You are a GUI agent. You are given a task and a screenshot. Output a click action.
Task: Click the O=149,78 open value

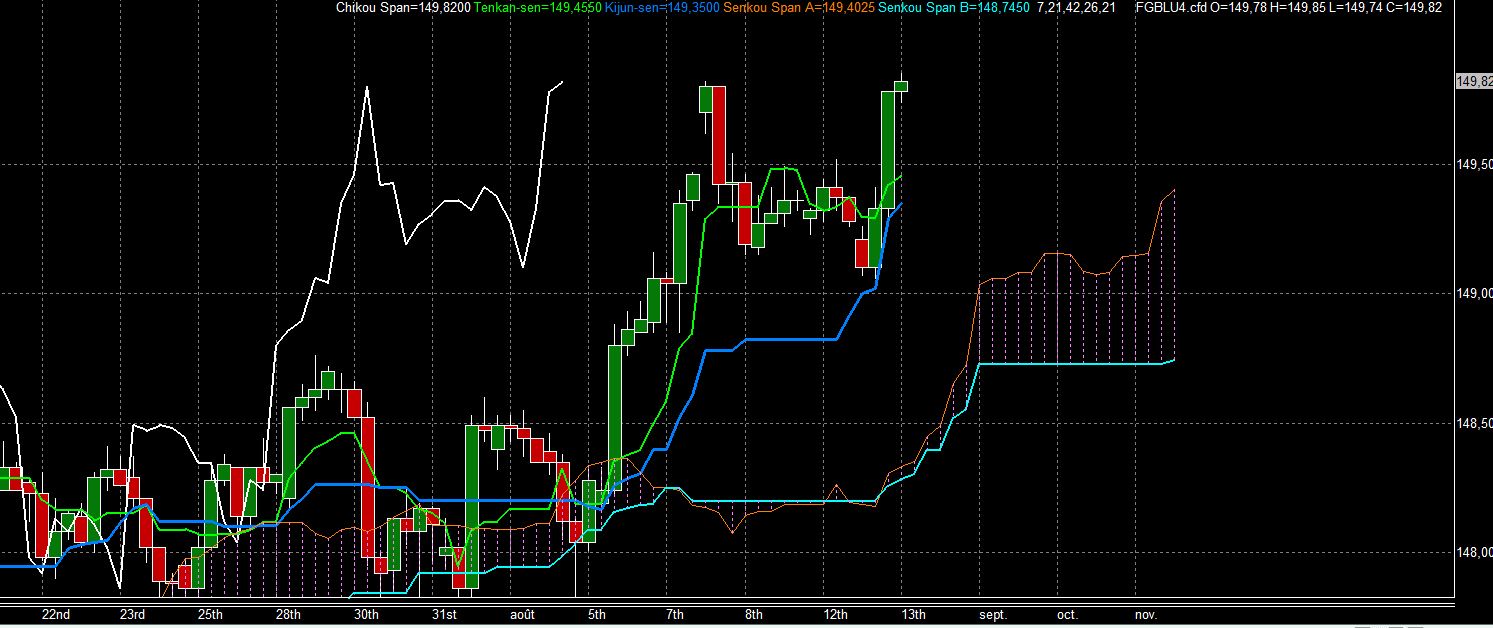(1237, 8)
